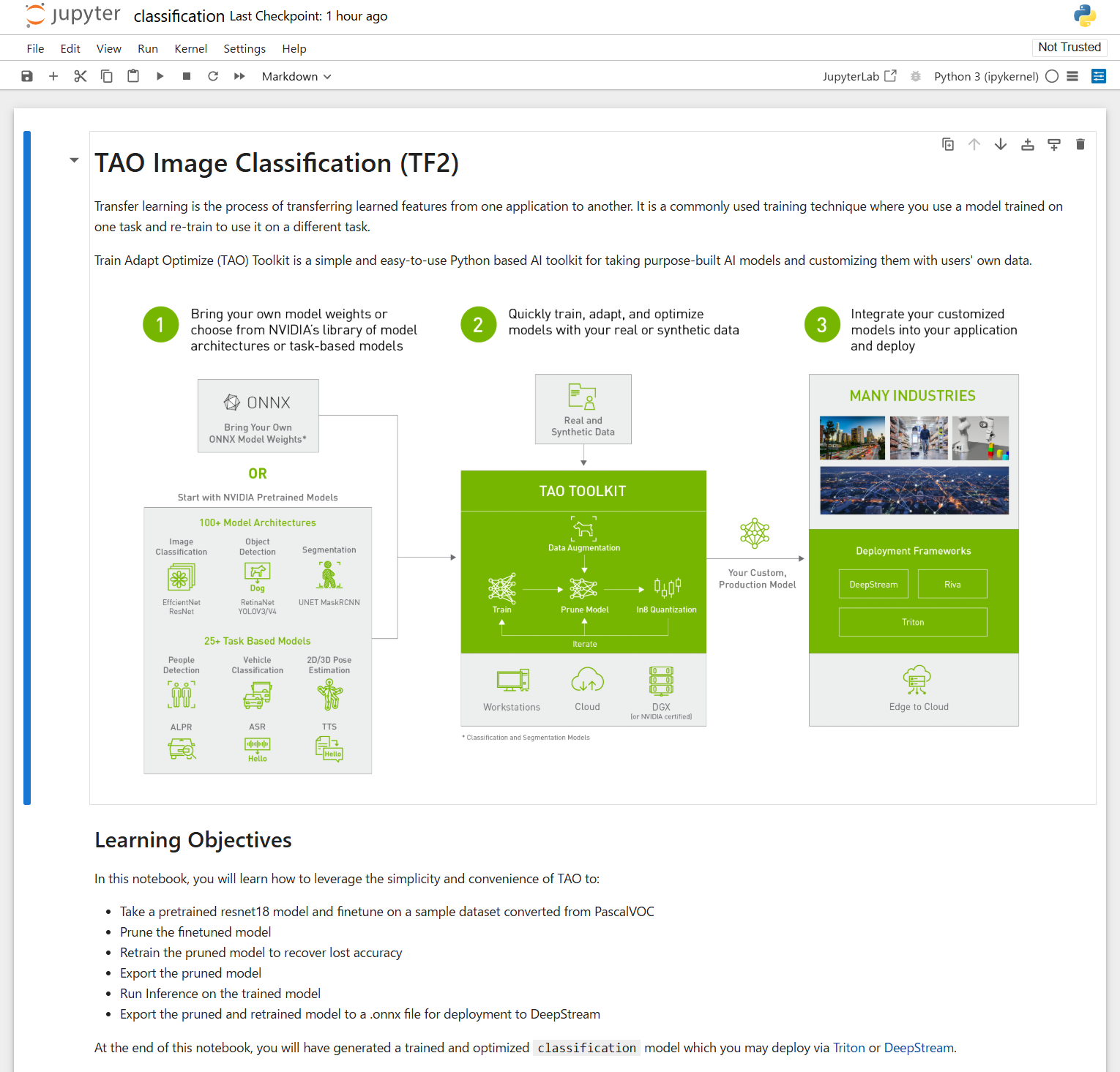Move the cell down with the arrow
Viewport: 1120px width, 1072px height.
pyautogui.click(x=1001, y=144)
